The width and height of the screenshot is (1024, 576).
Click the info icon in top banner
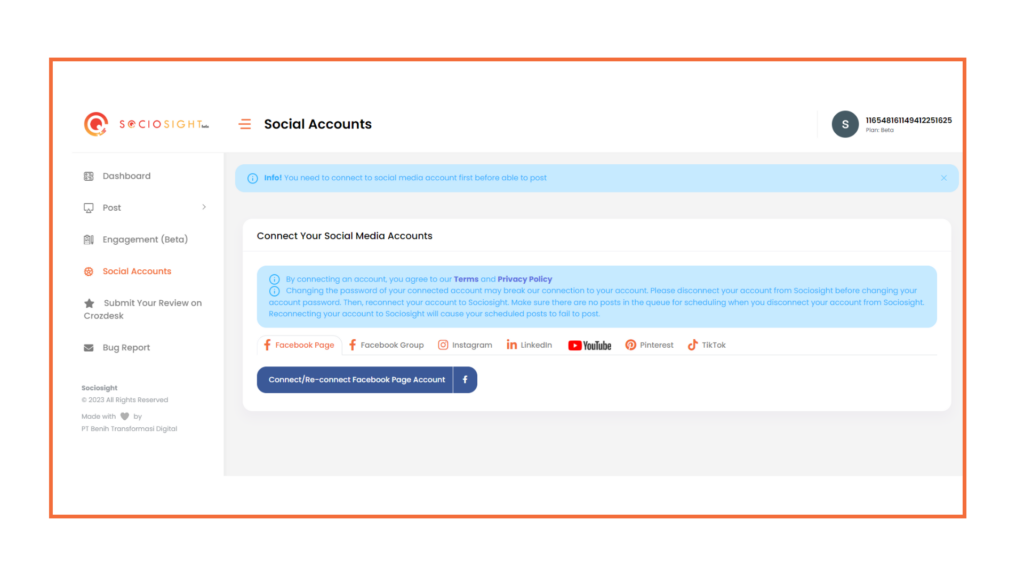[x=253, y=178]
